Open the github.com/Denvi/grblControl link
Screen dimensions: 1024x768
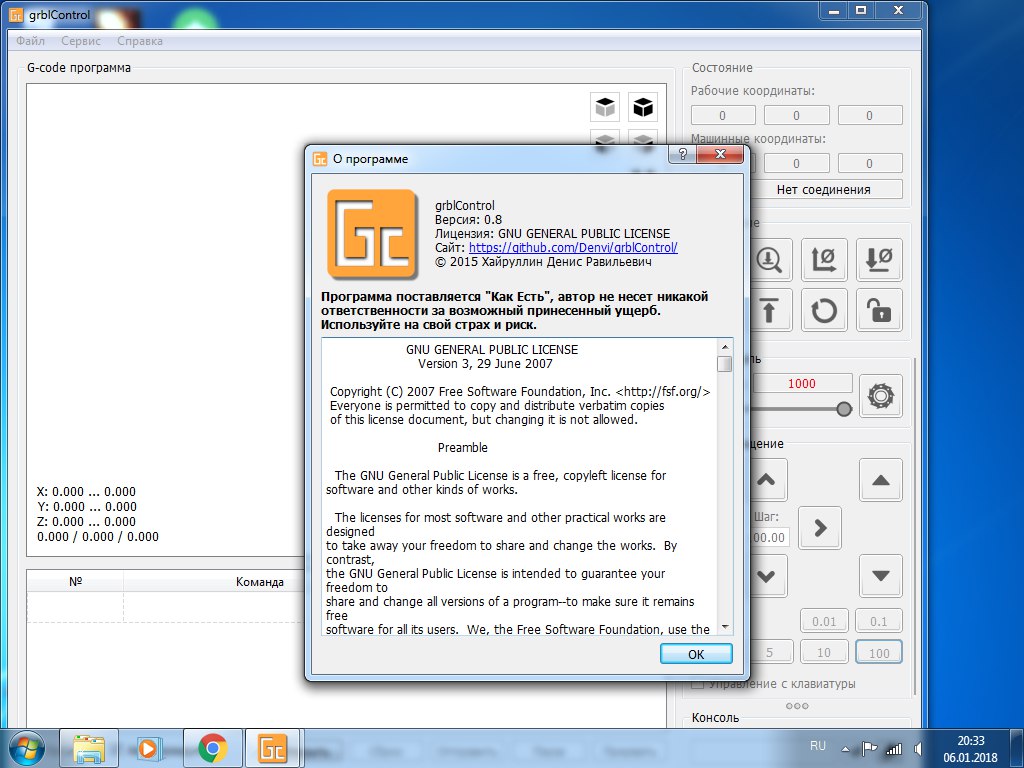click(573, 248)
